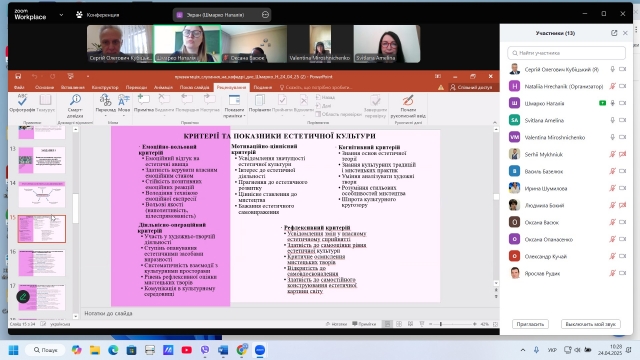Open the screen share options menu
The height and width of the screenshot is (360, 640).
(265, 15)
